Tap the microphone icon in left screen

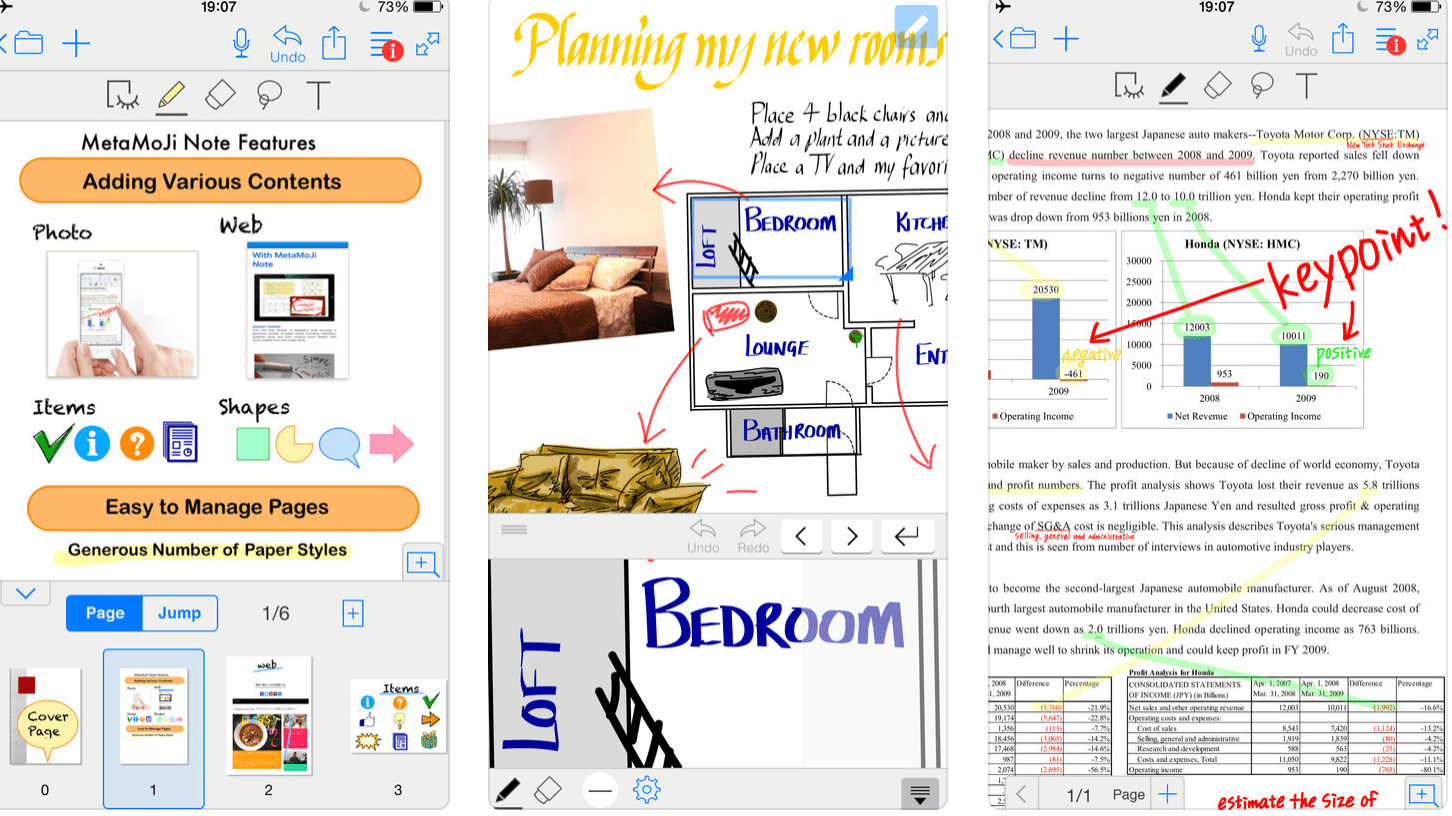click(x=240, y=43)
